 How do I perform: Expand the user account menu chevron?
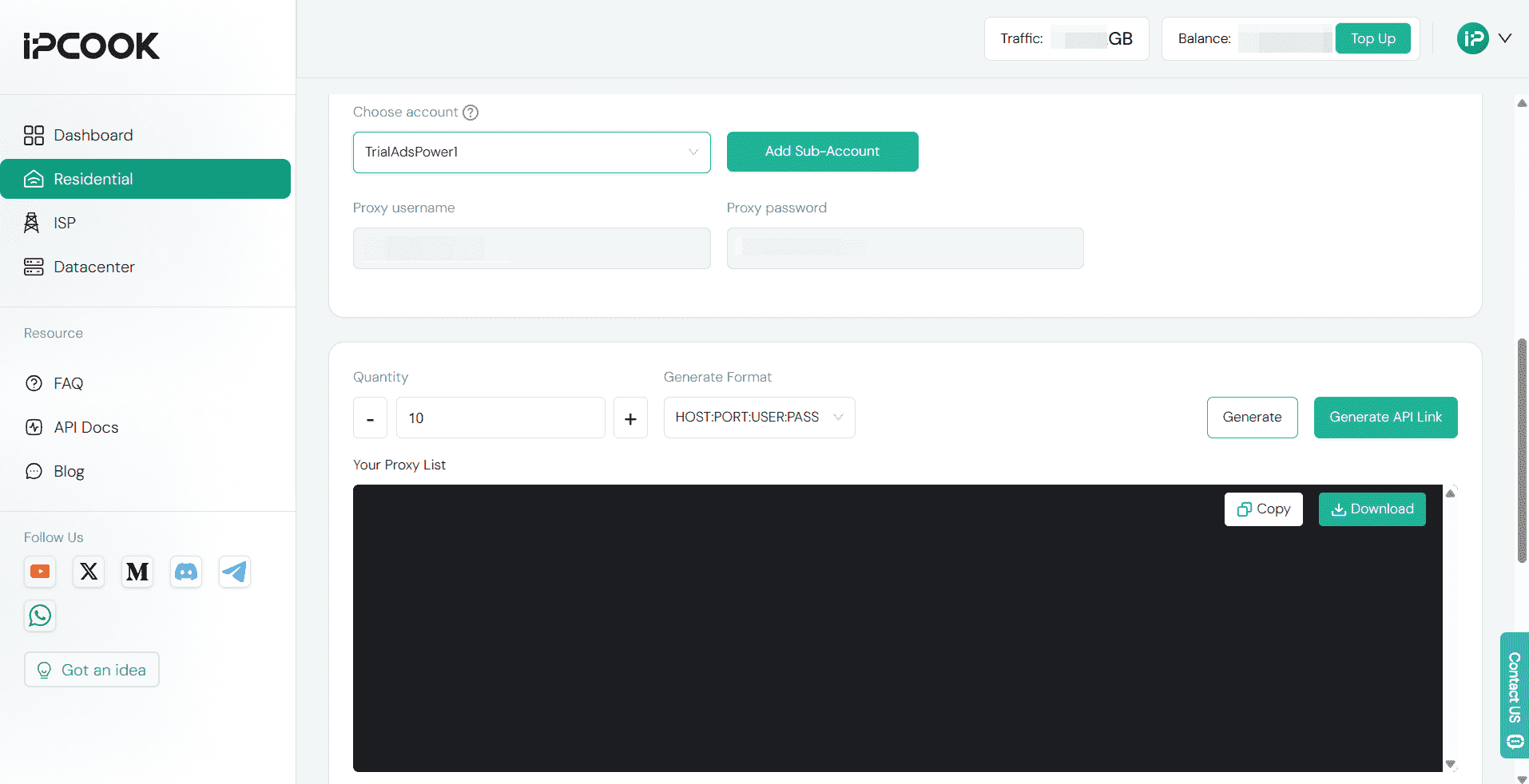1505,38
